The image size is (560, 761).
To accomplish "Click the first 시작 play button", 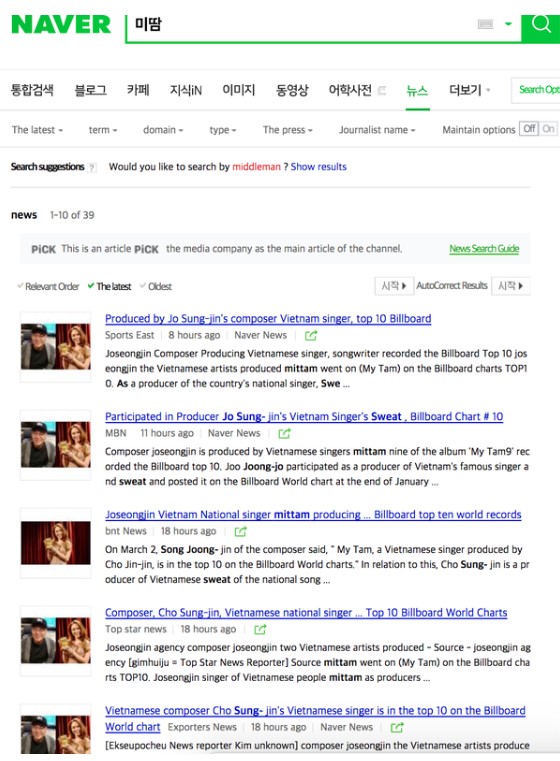I will pos(394,286).
